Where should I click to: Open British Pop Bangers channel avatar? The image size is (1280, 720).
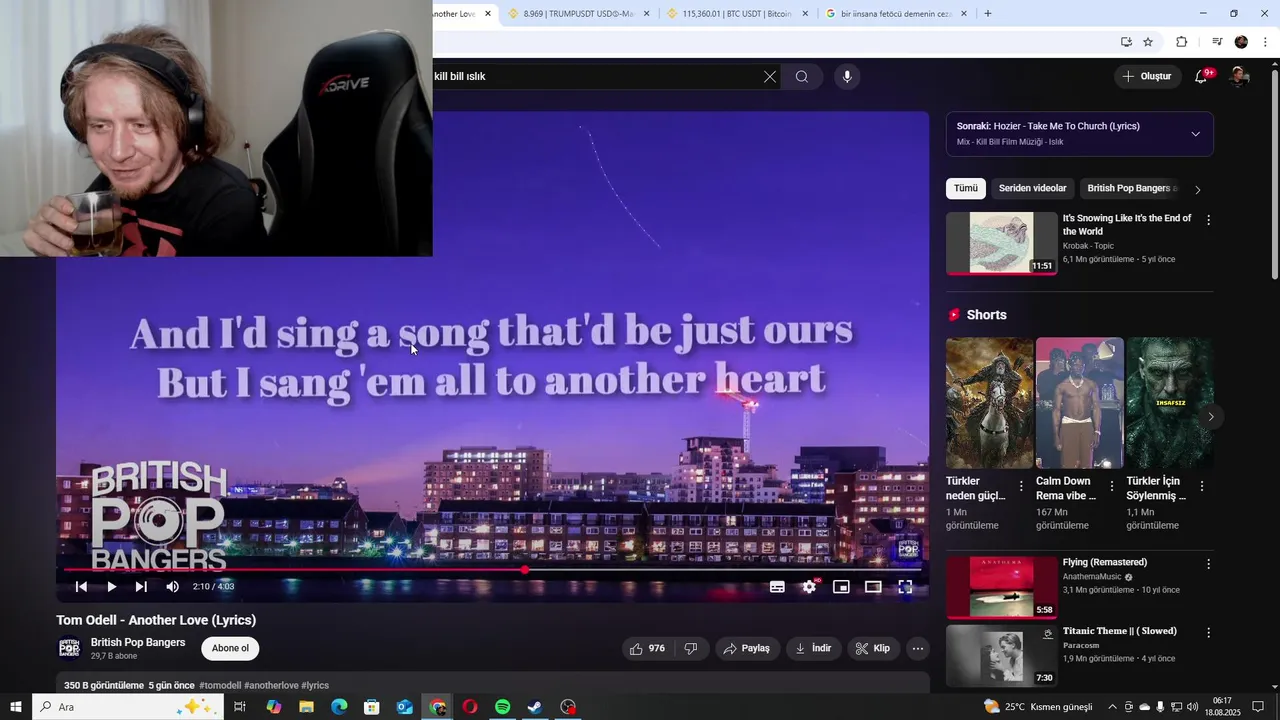(x=69, y=649)
